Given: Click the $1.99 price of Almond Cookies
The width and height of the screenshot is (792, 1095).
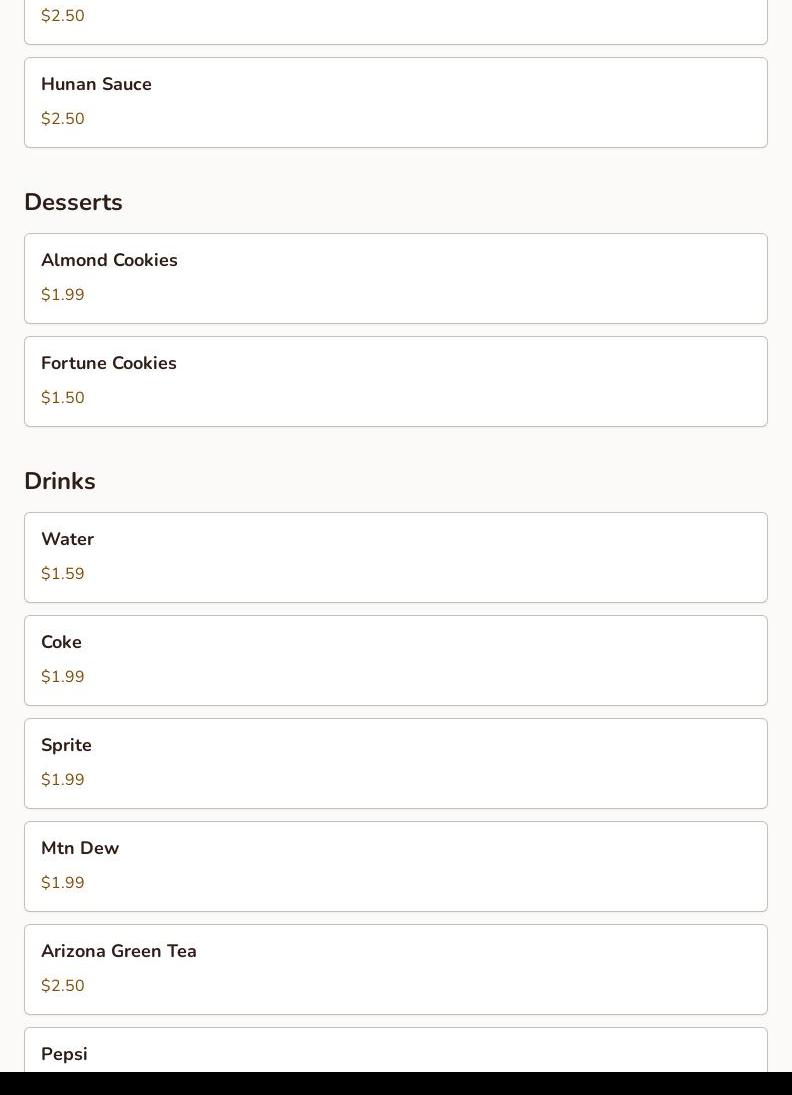Looking at the screenshot, I should click(63, 295).
